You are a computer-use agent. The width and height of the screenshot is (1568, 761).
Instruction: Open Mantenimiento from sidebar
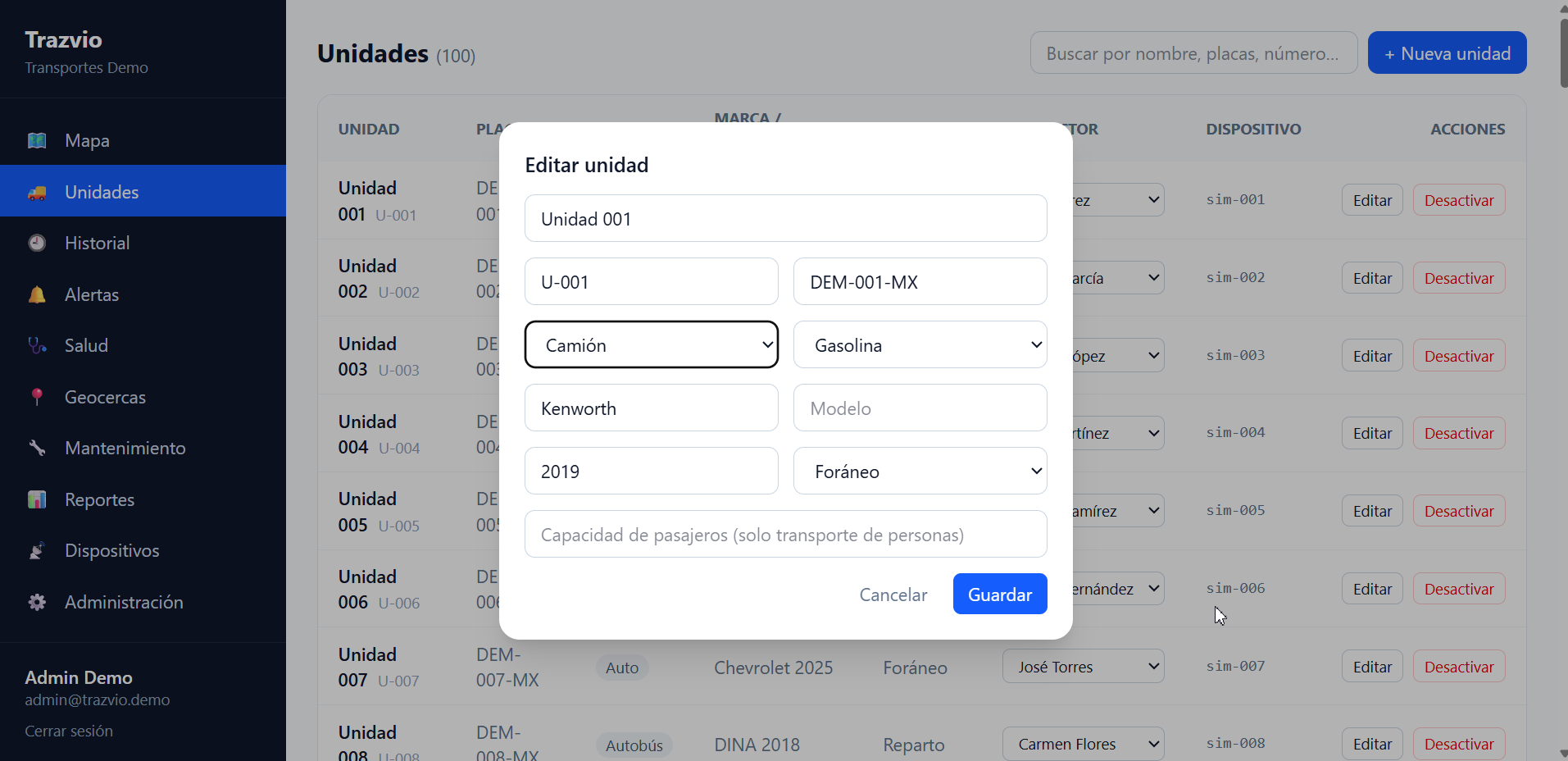[143, 448]
